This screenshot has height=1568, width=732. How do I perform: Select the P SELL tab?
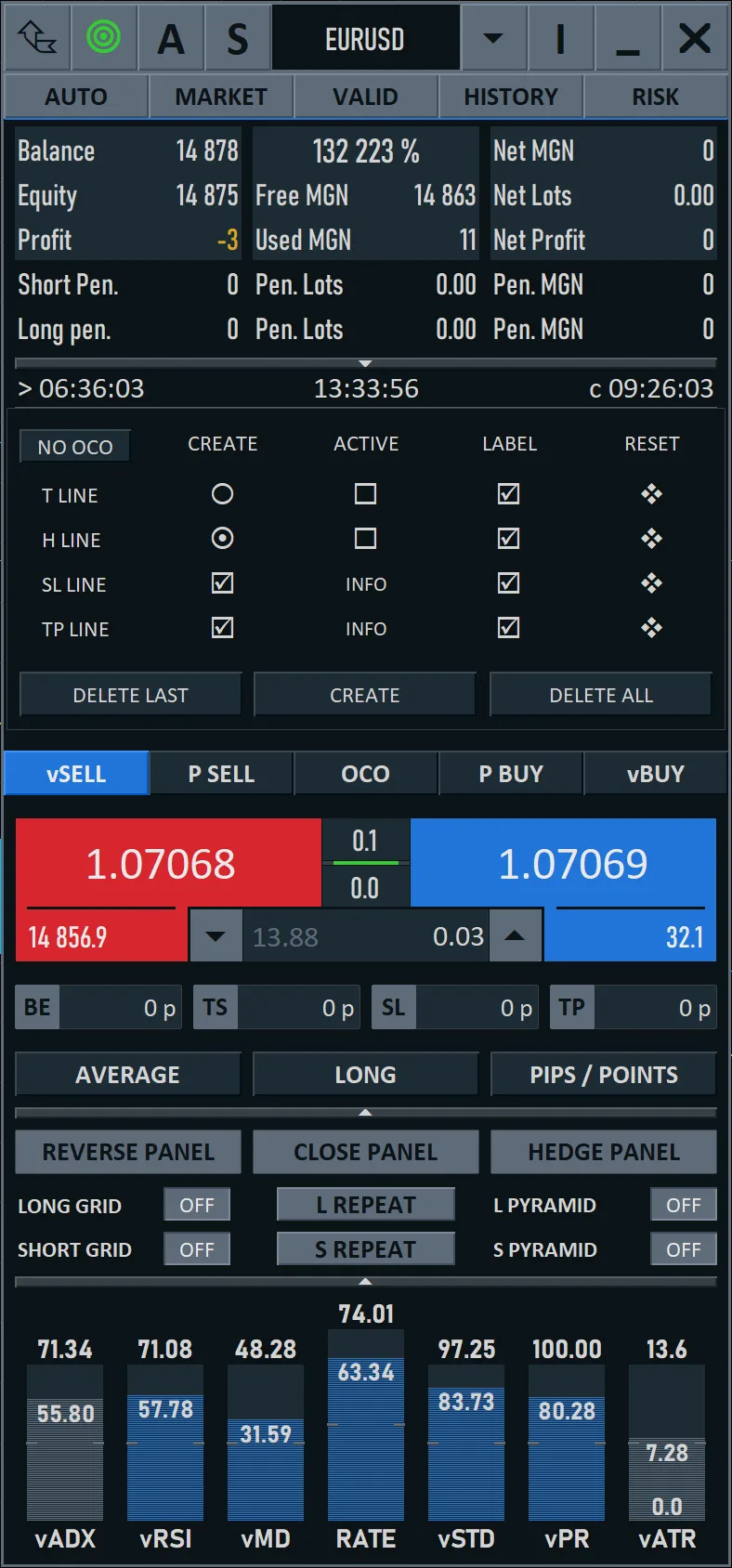click(221, 774)
